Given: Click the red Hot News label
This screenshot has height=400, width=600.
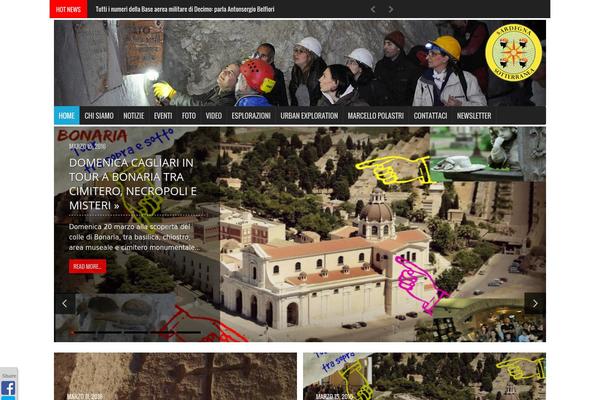Looking at the screenshot, I should (x=68, y=9).
